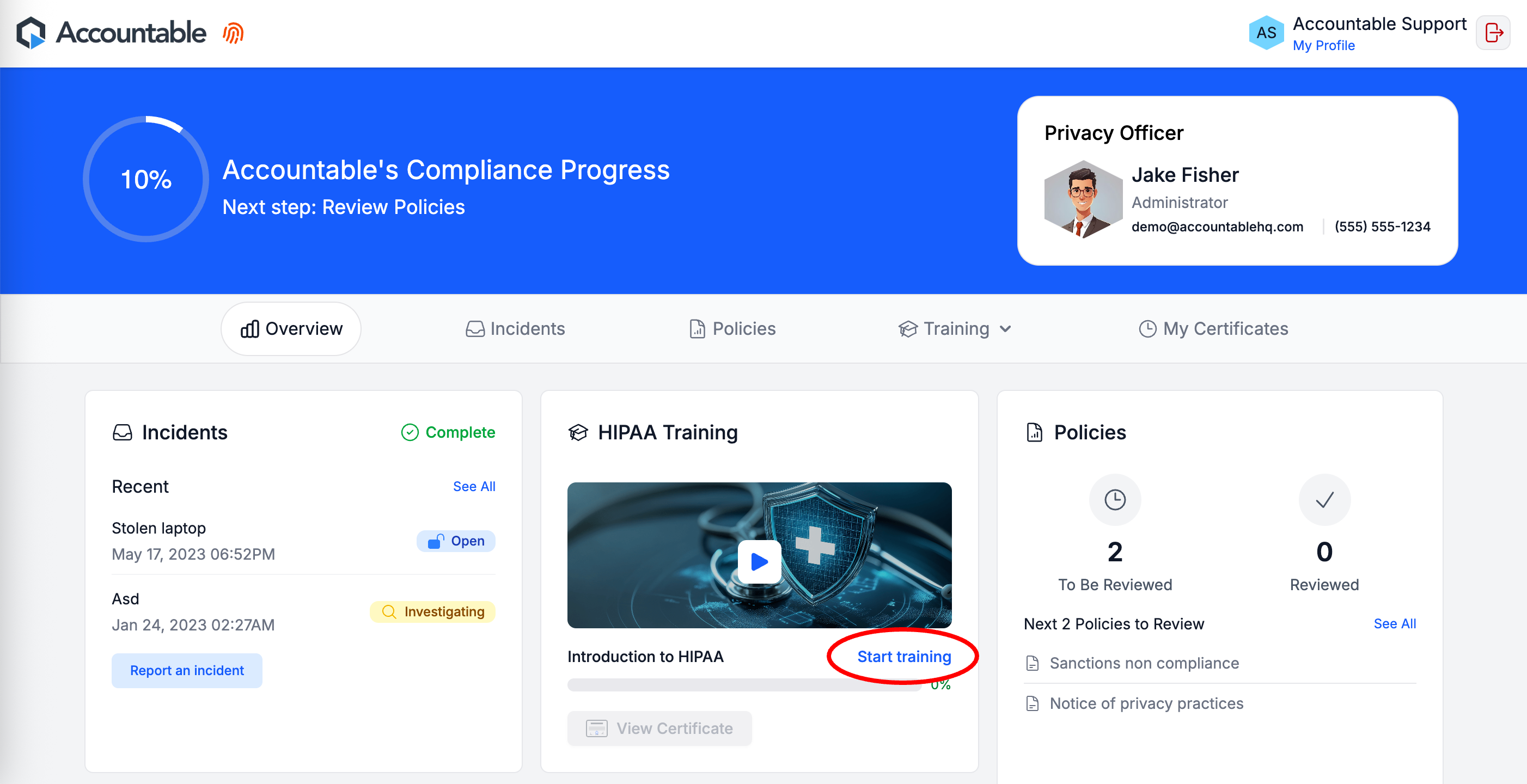Open the Policies tab
1527x784 pixels.
pos(732,329)
